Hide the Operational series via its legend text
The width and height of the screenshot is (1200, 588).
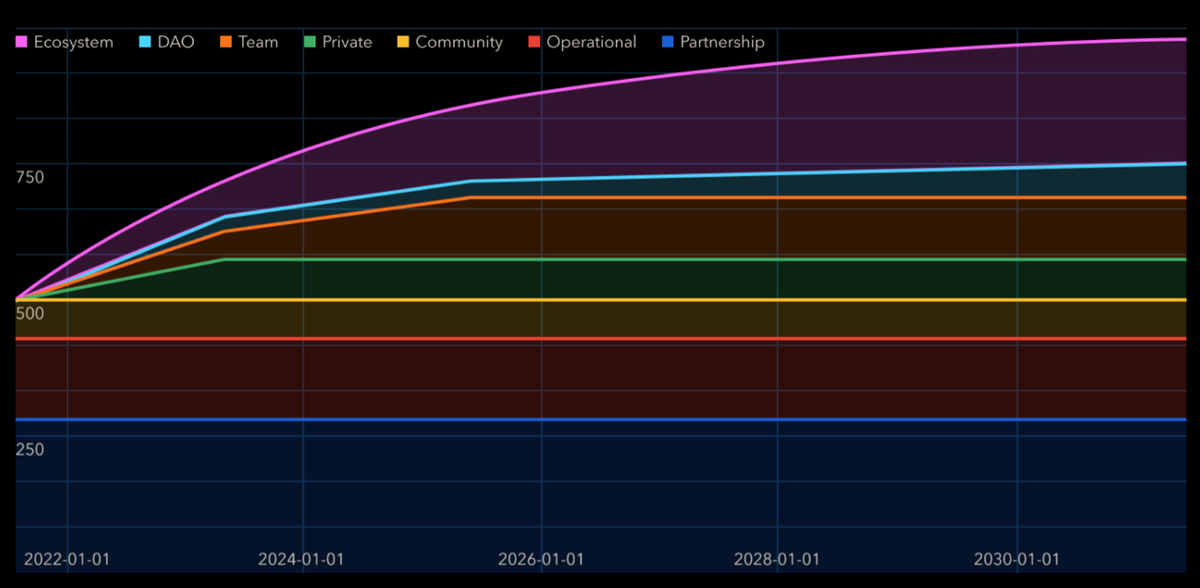[x=591, y=42]
